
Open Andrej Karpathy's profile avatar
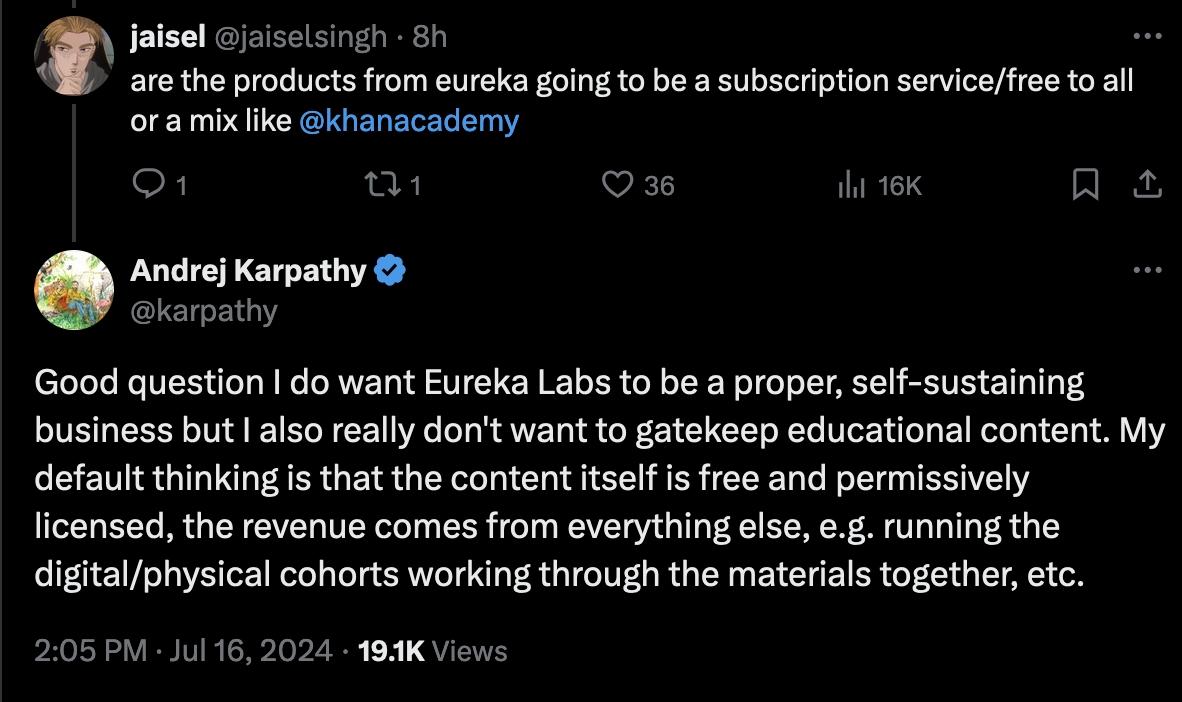click(74, 289)
